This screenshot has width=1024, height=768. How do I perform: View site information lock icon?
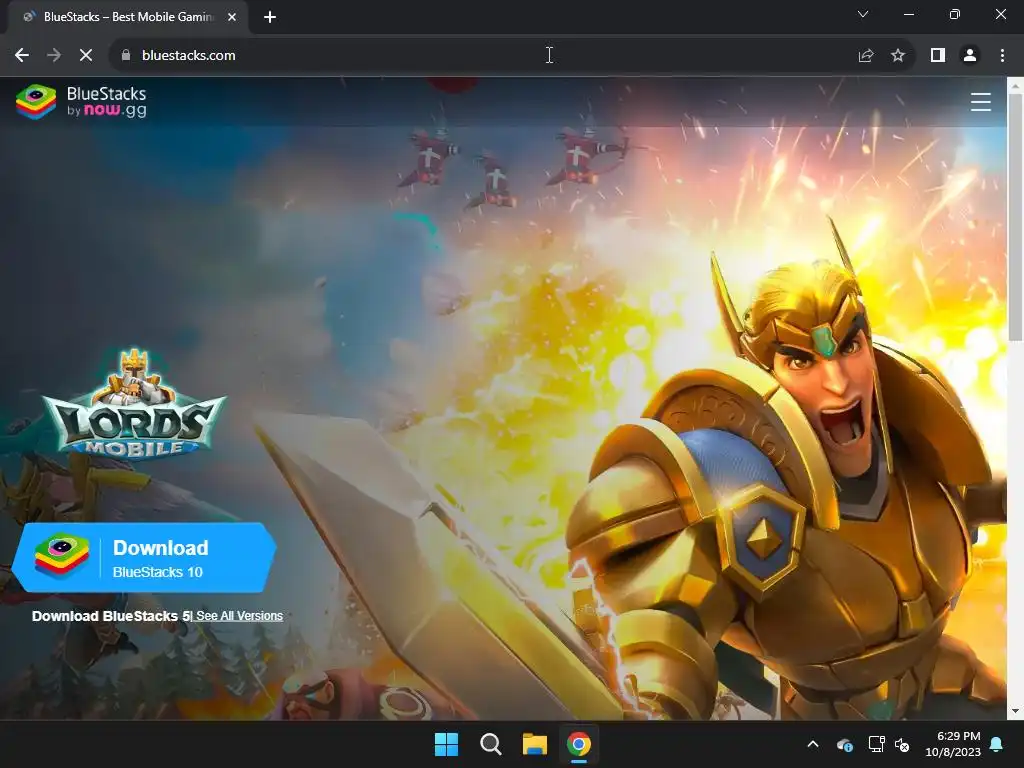(x=126, y=56)
